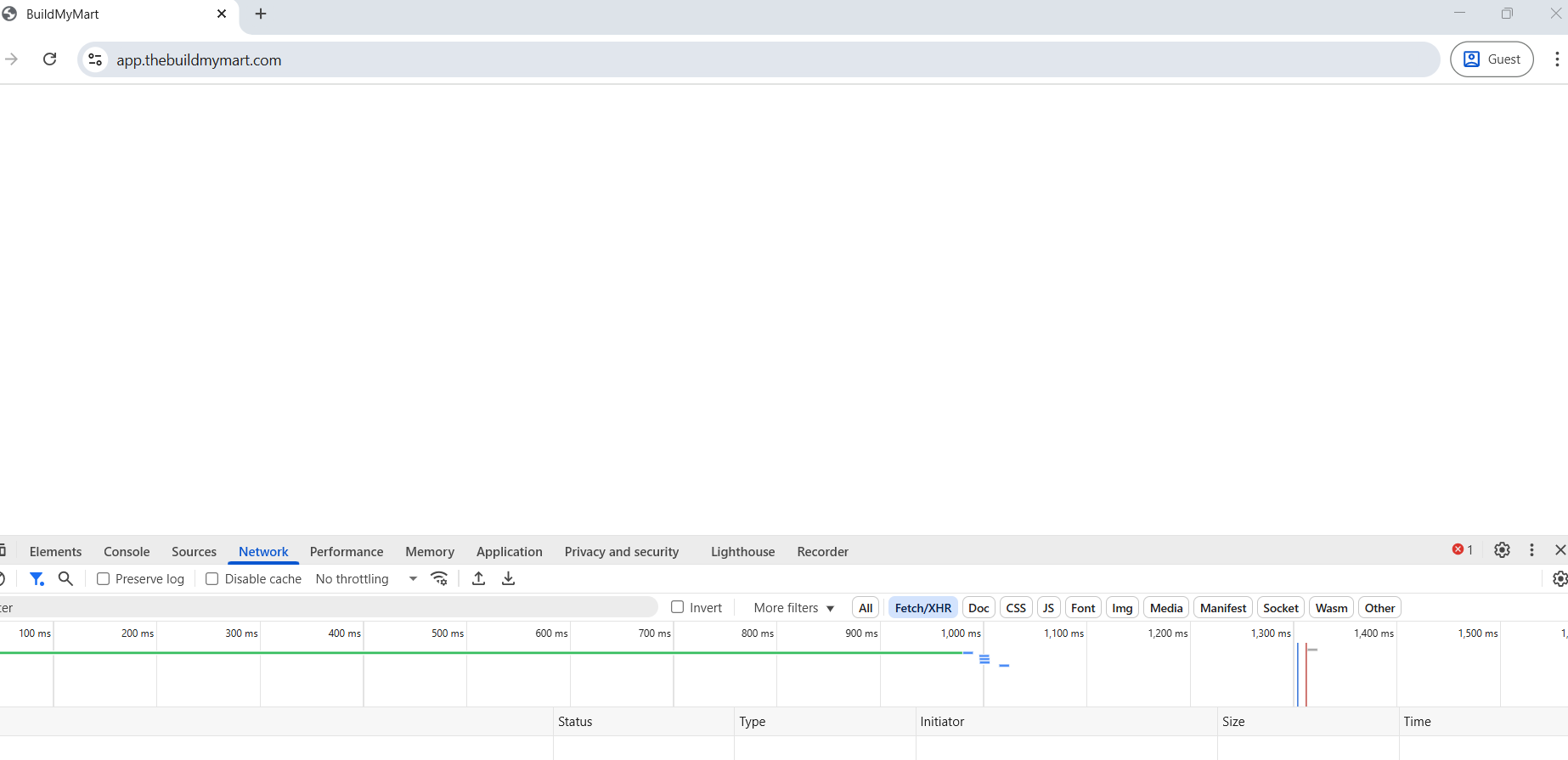This screenshot has height=760, width=1568.
Task: Toggle the Media filter
Action: [x=1166, y=608]
